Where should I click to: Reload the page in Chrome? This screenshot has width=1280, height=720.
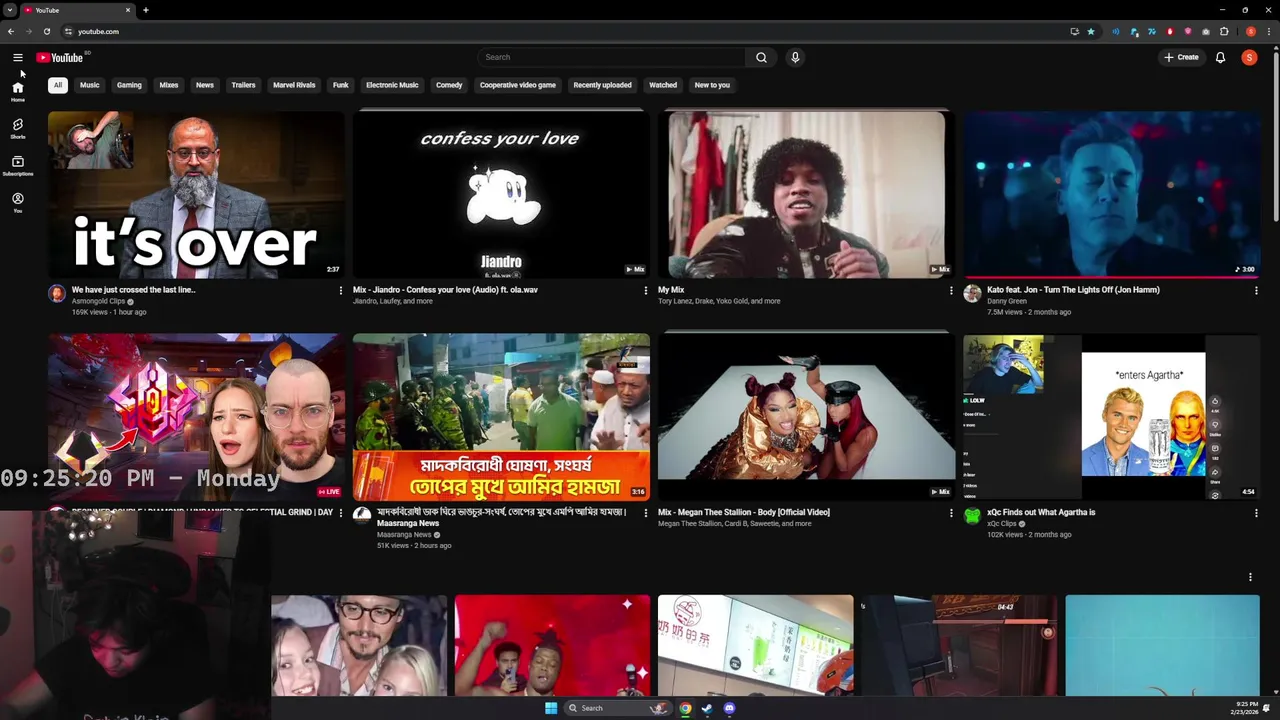tap(46, 31)
